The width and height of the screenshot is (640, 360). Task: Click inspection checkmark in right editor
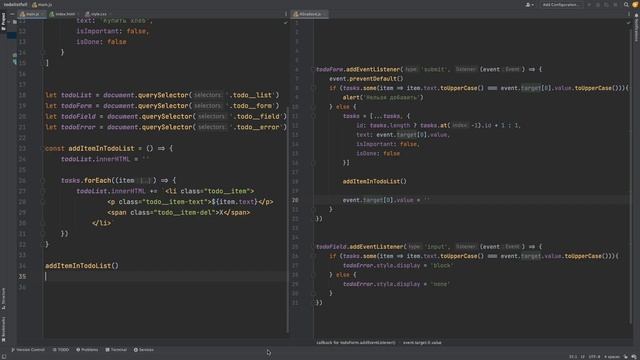(x=628, y=23)
